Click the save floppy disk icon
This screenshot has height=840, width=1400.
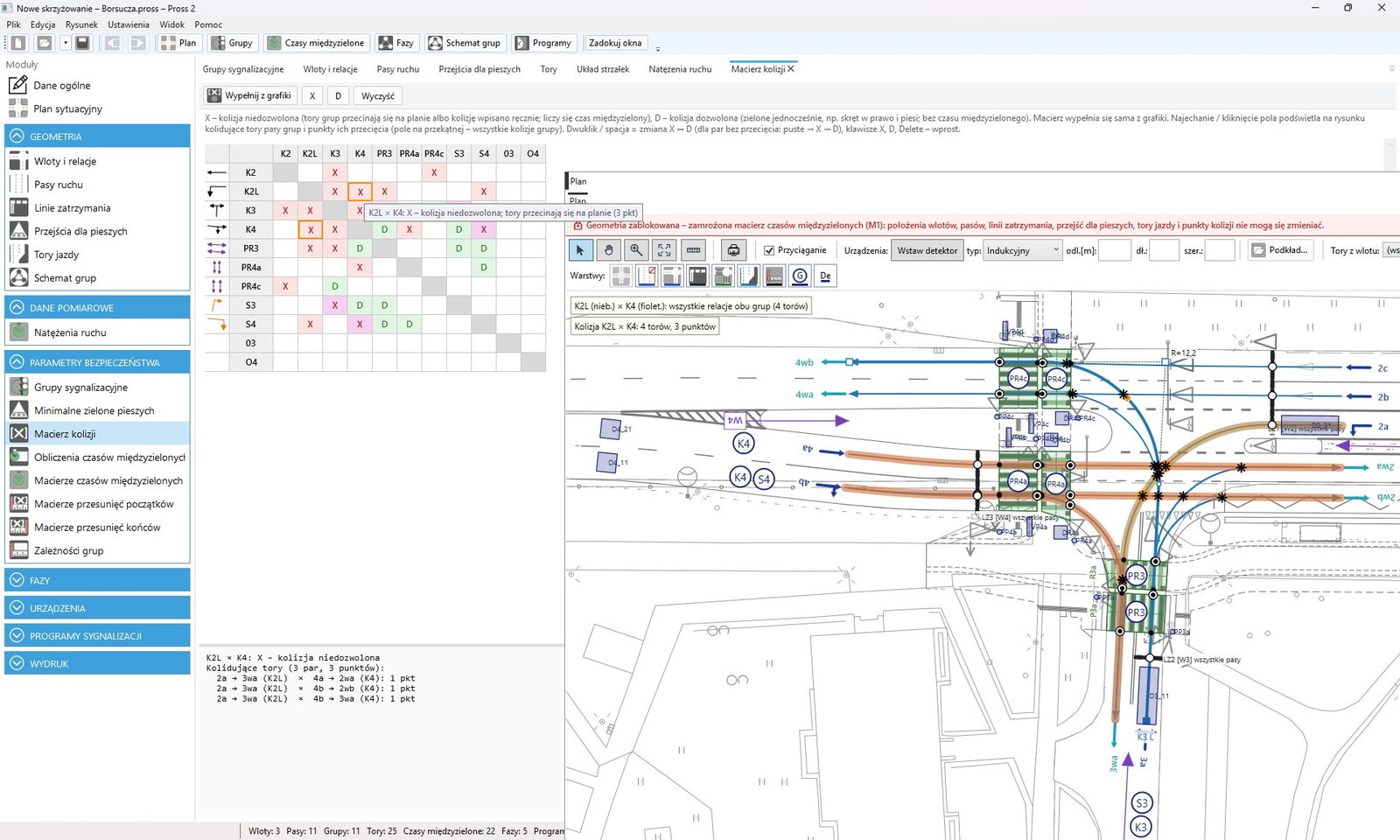(82, 43)
